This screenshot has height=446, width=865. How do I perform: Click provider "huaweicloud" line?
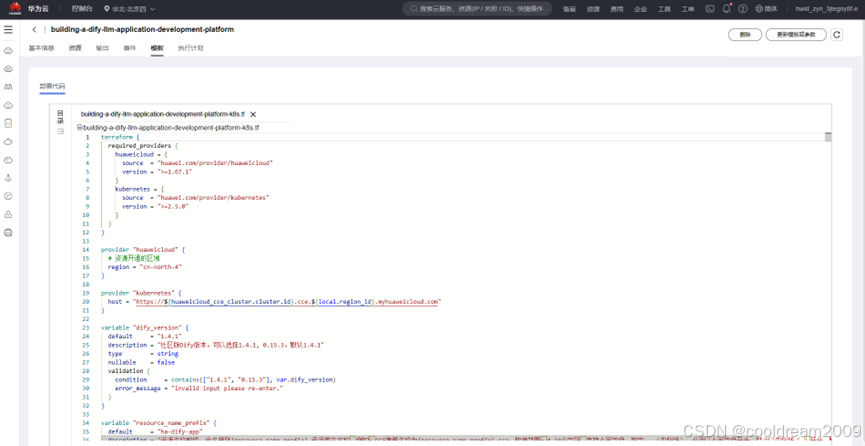click(143, 249)
